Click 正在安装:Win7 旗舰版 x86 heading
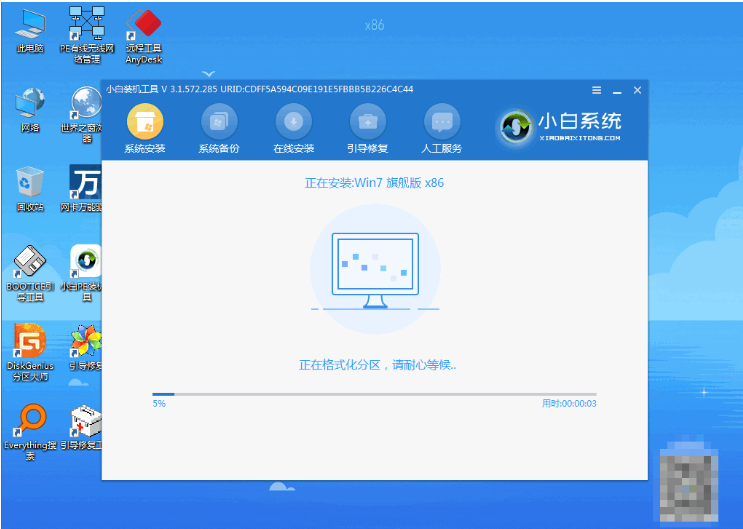 pyautogui.click(x=374, y=183)
